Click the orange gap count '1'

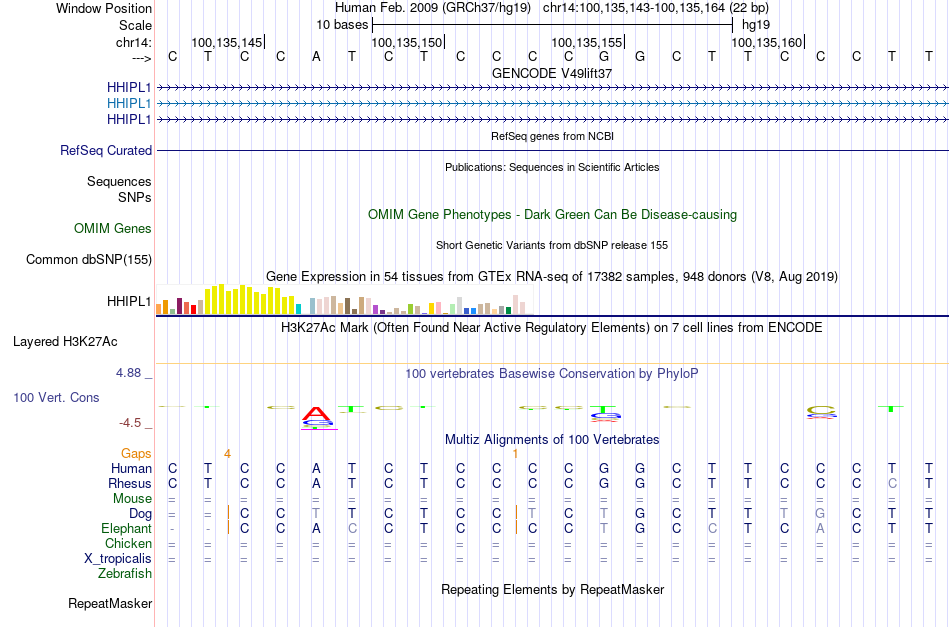click(x=515, y=454)
